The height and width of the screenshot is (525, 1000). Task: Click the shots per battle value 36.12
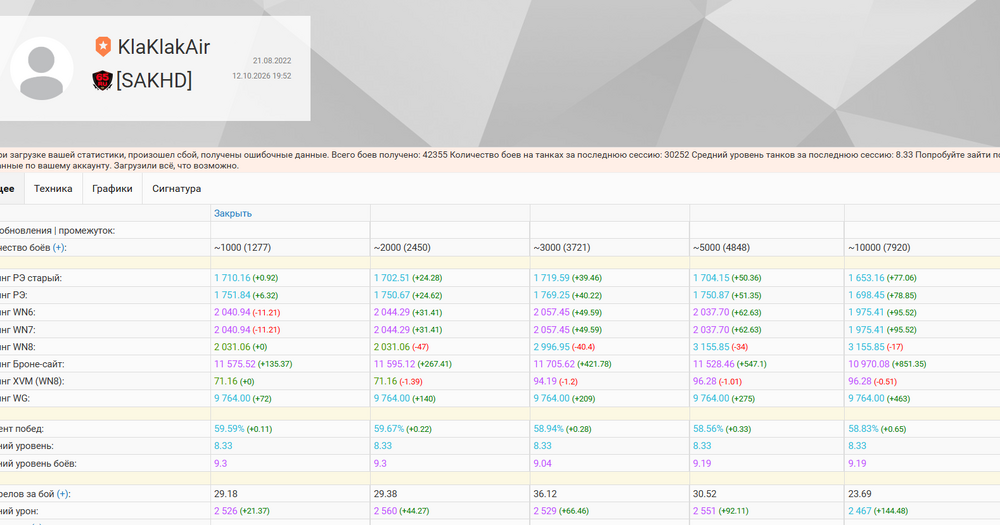(545, 494)
